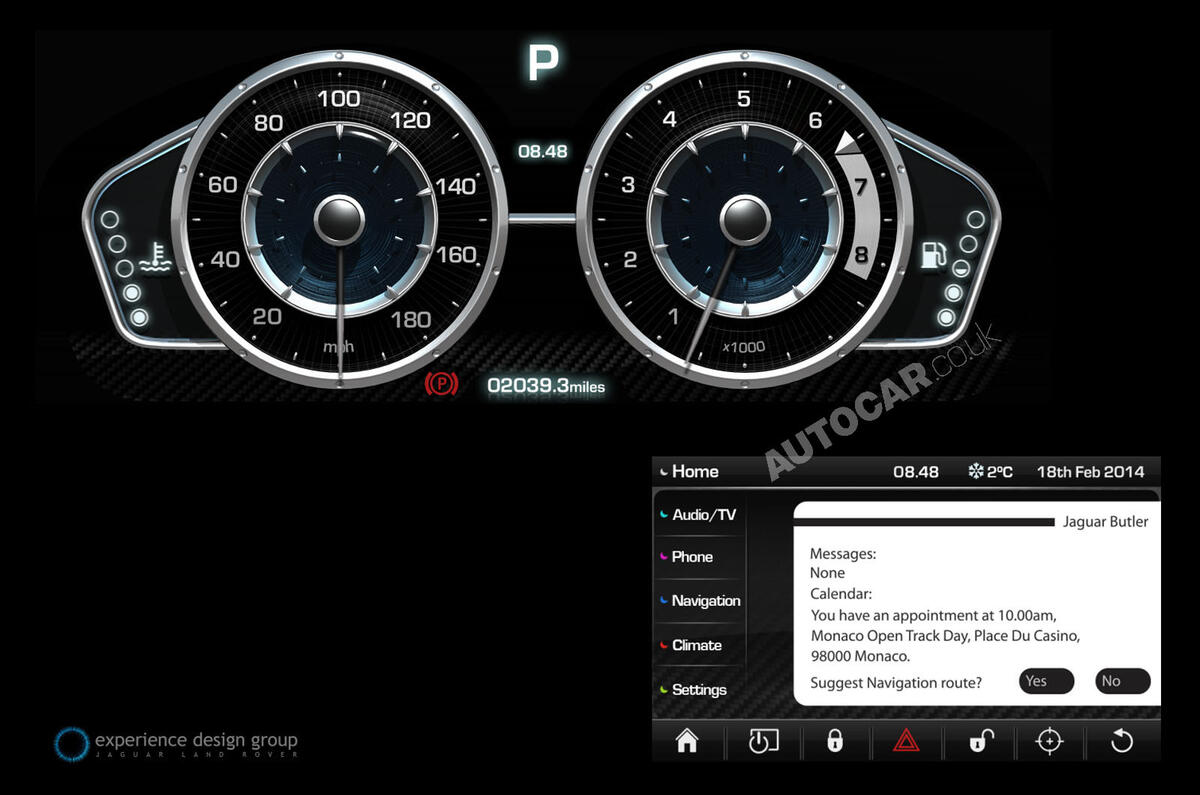Click the parking brake warning icon

[x=444, y=383]
